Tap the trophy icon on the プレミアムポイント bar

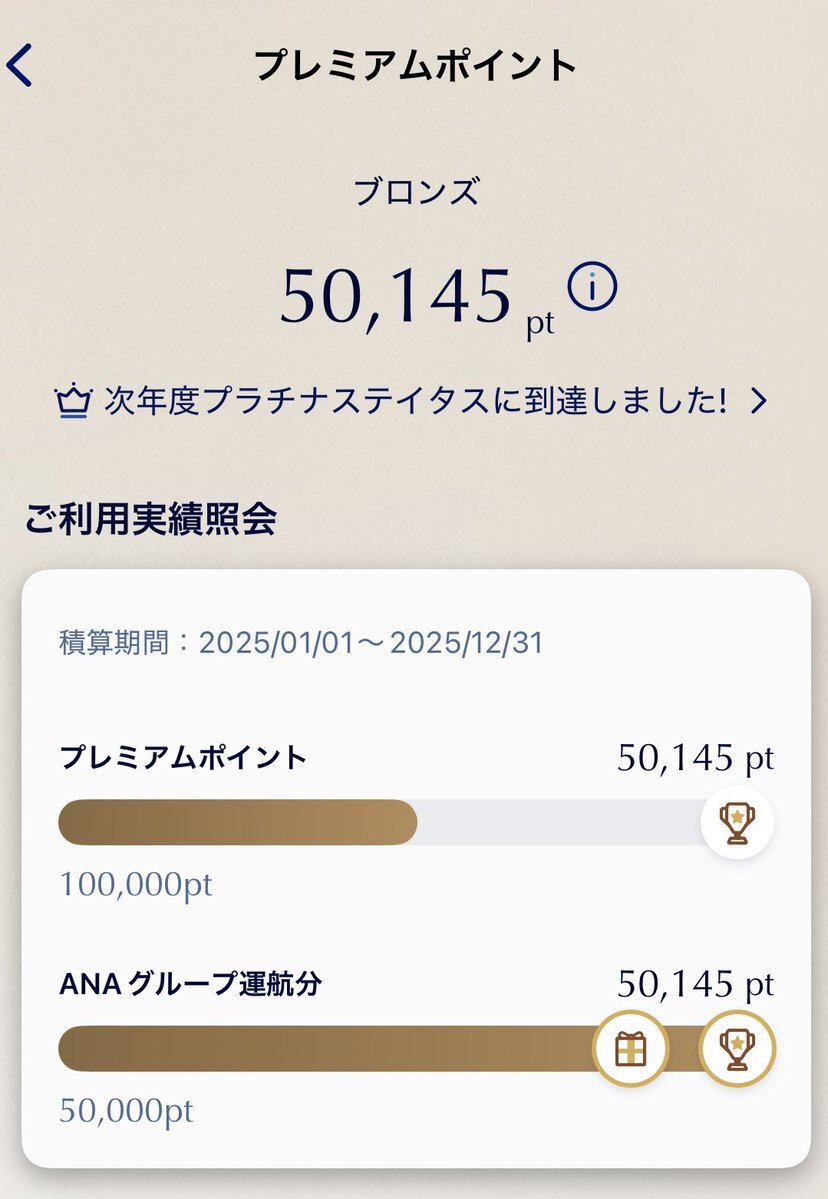(x=737, y=822)
